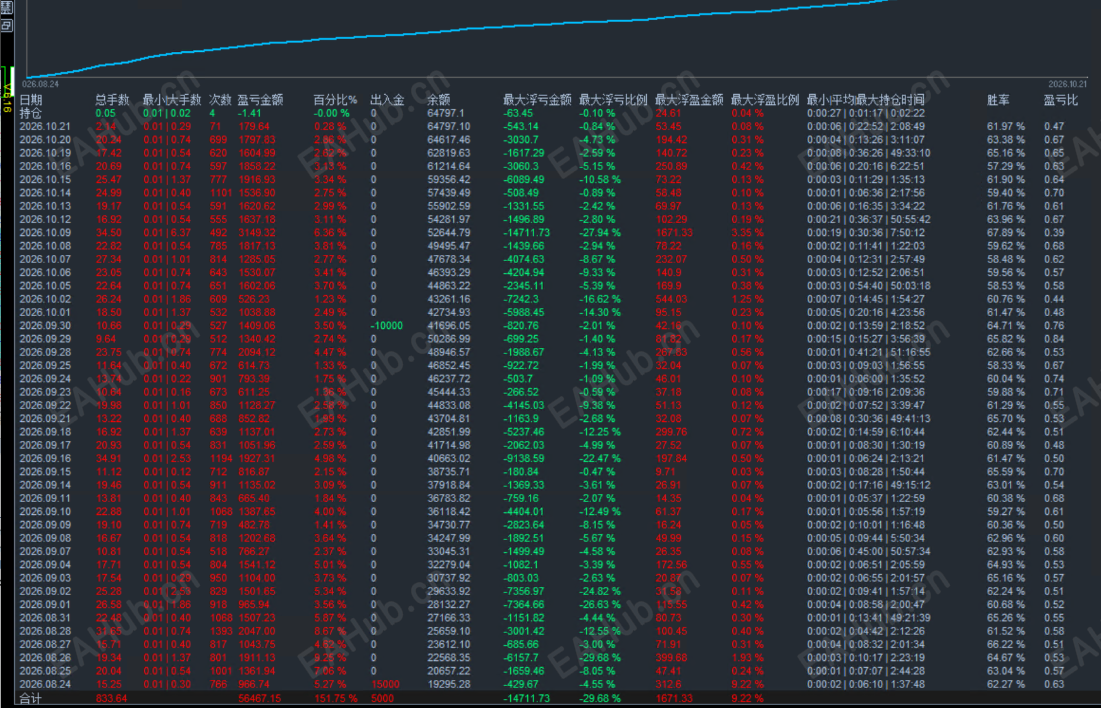Image resolution: width=1101 pixels, height=708 pixels.
Task: Select the 2026.08.26 date cell
Action: [x=45, y=657]
